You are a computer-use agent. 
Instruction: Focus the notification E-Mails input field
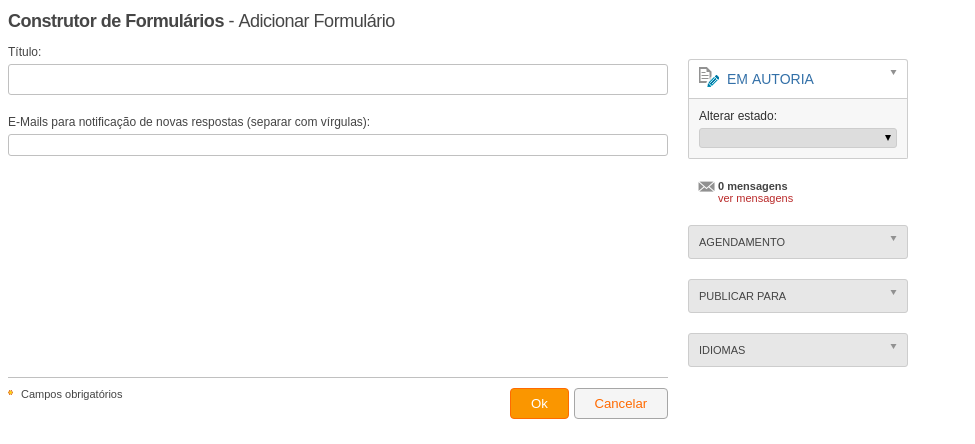point(338,145)
